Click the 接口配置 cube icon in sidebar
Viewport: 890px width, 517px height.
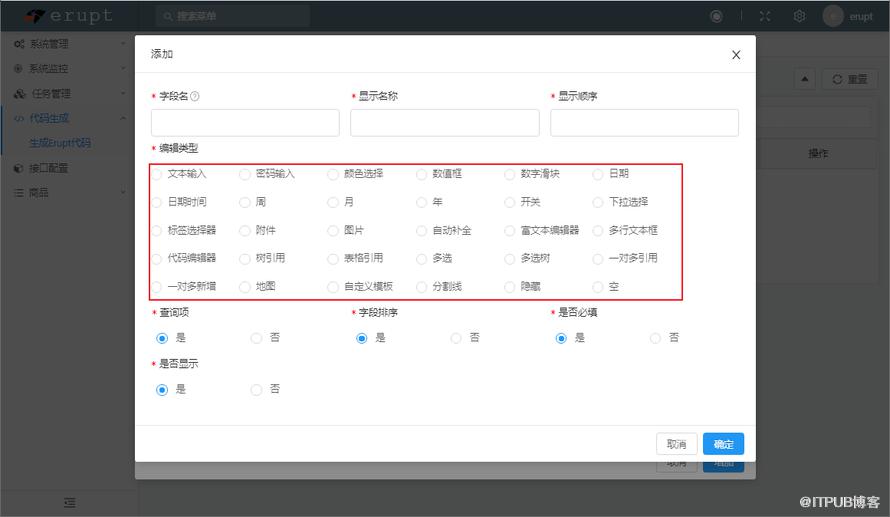tap(18, 168)
